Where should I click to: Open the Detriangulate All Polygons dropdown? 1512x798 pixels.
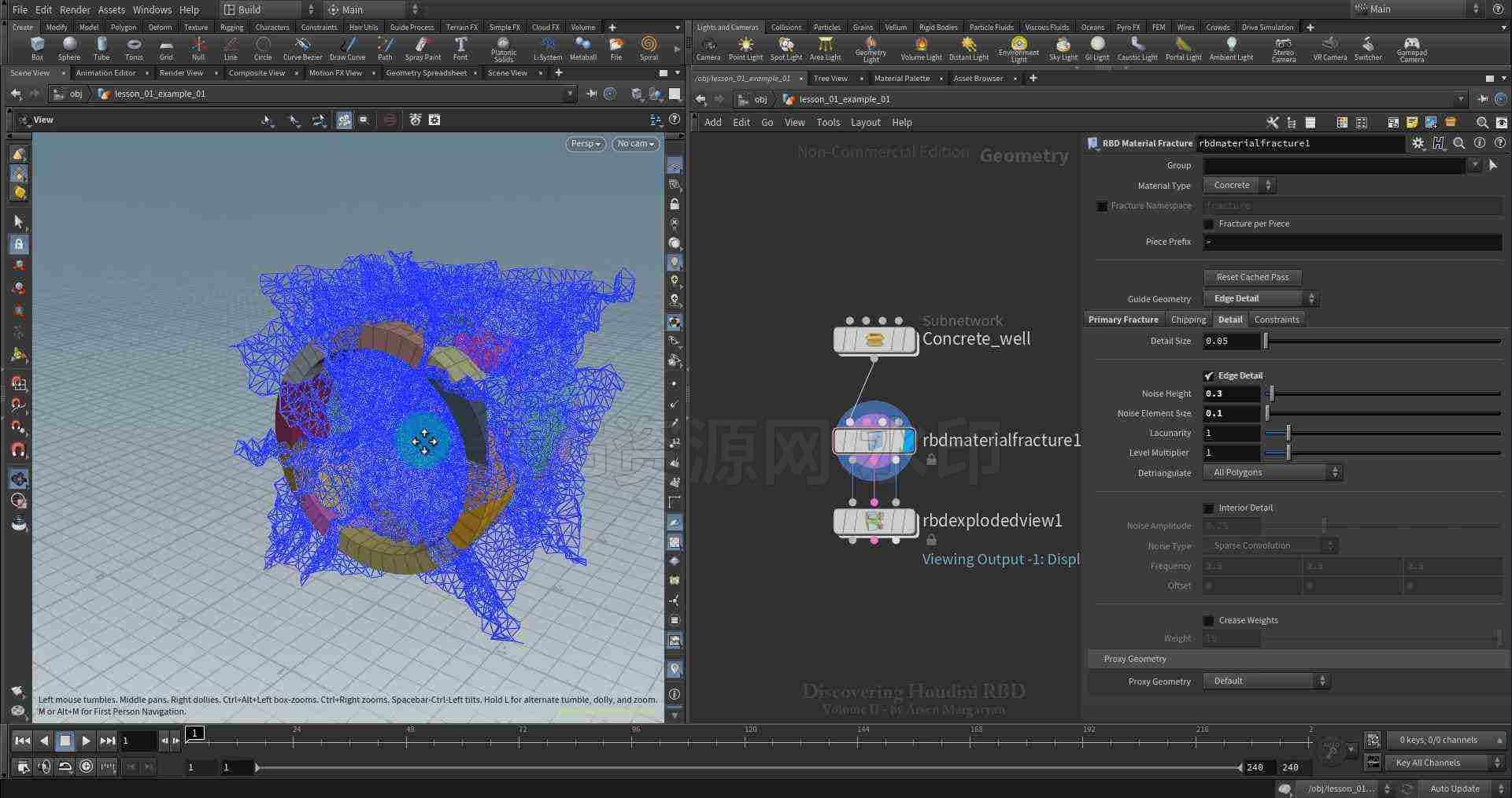point(1272,473)
